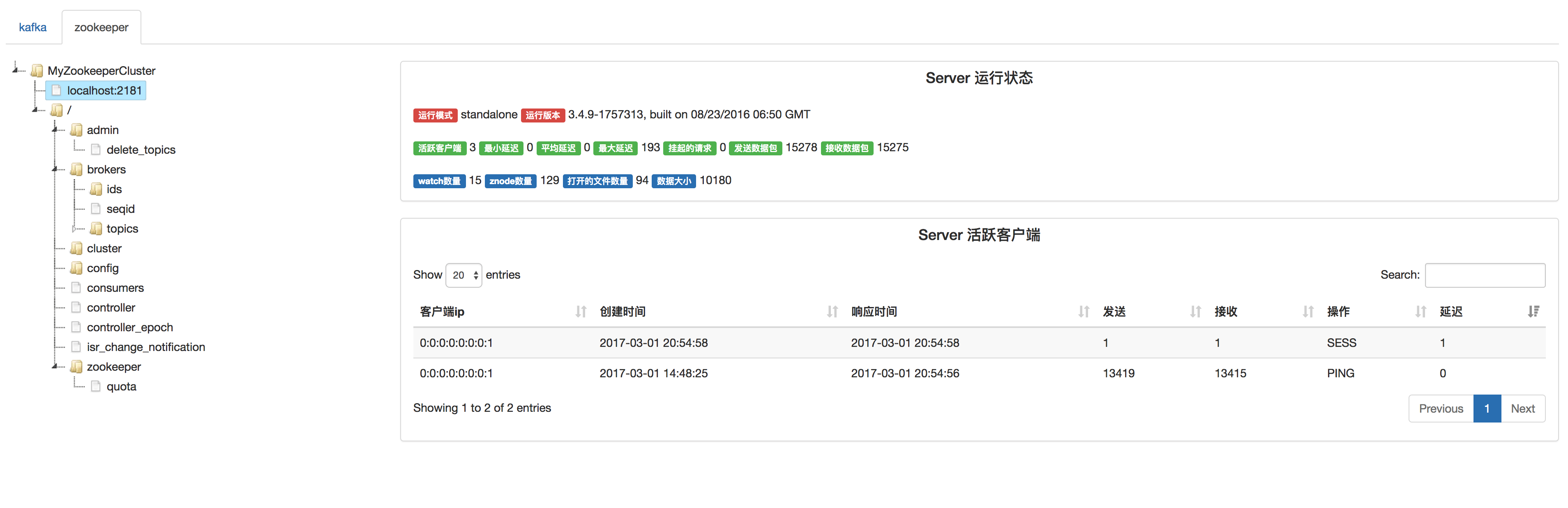Image resolution: width=1568 pixels, height=508 pixels.
Task: Click the delete_topics file icon
Action: 96,150
